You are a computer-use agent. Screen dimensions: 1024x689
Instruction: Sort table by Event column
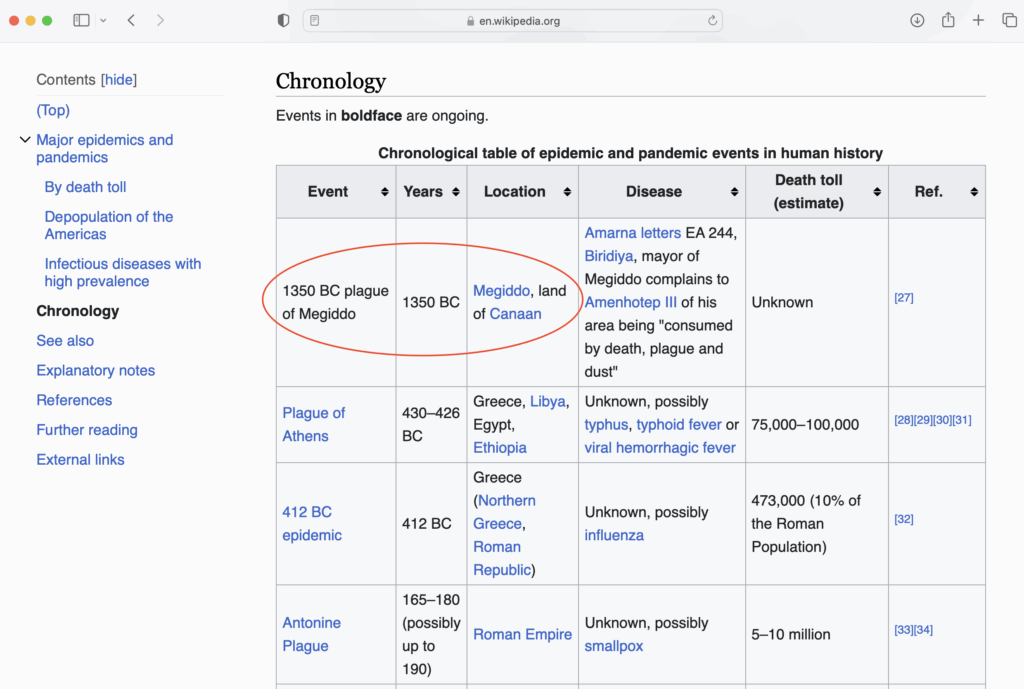385,192
